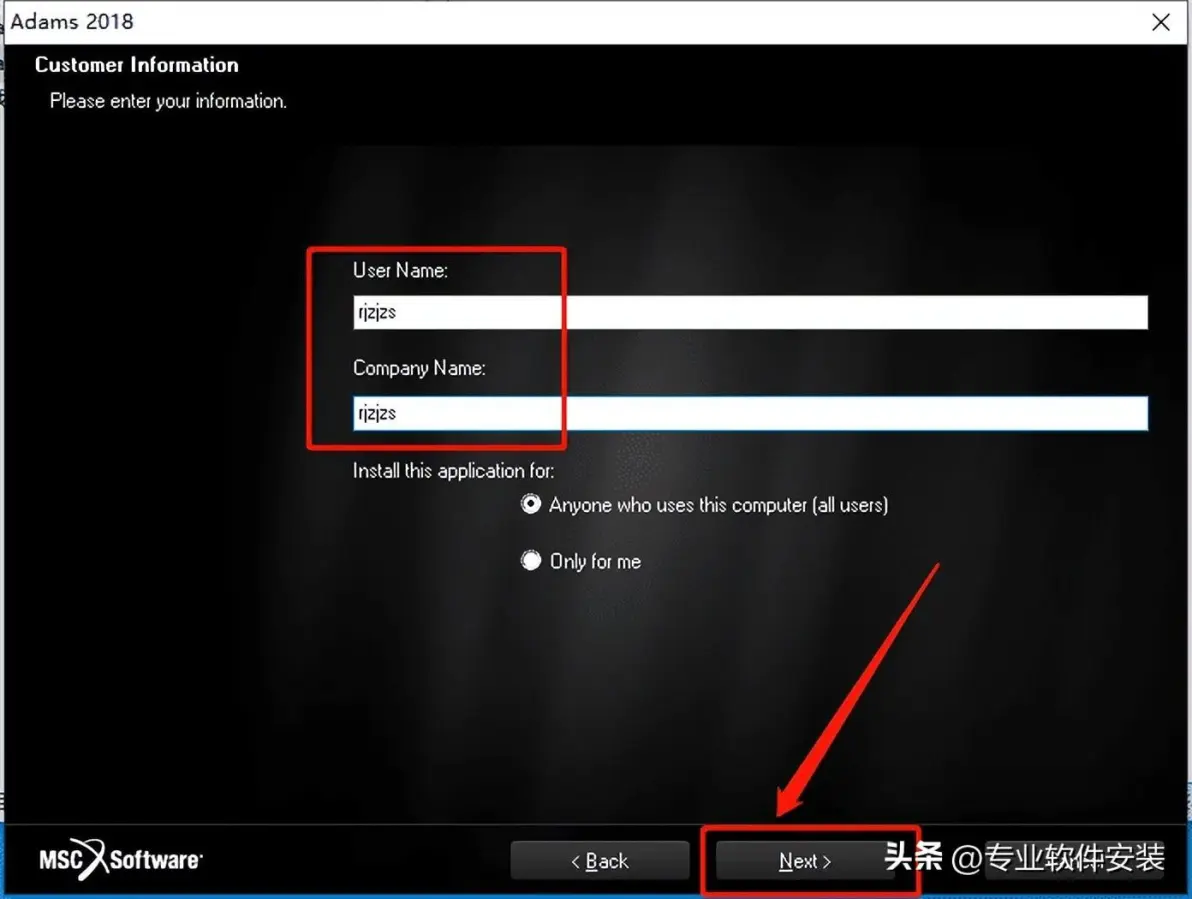Click the 'Install this application for:' label
Viewport: 1192px width, 899px height.
[453, 471]
